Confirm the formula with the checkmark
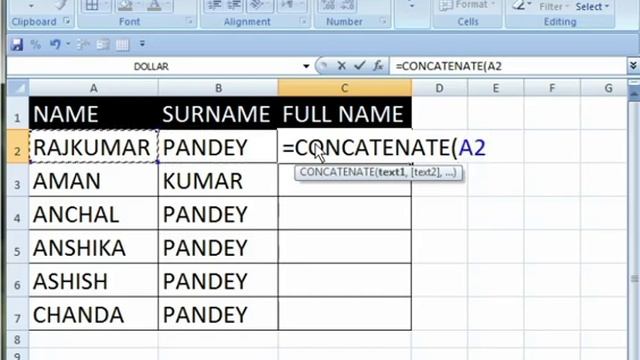Screen dimensions: 640x360 coord(360,65)
